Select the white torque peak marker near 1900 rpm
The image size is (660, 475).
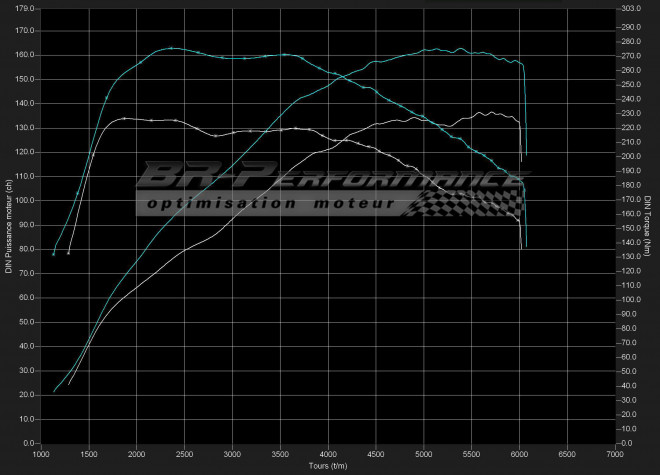tap(124, 119)
